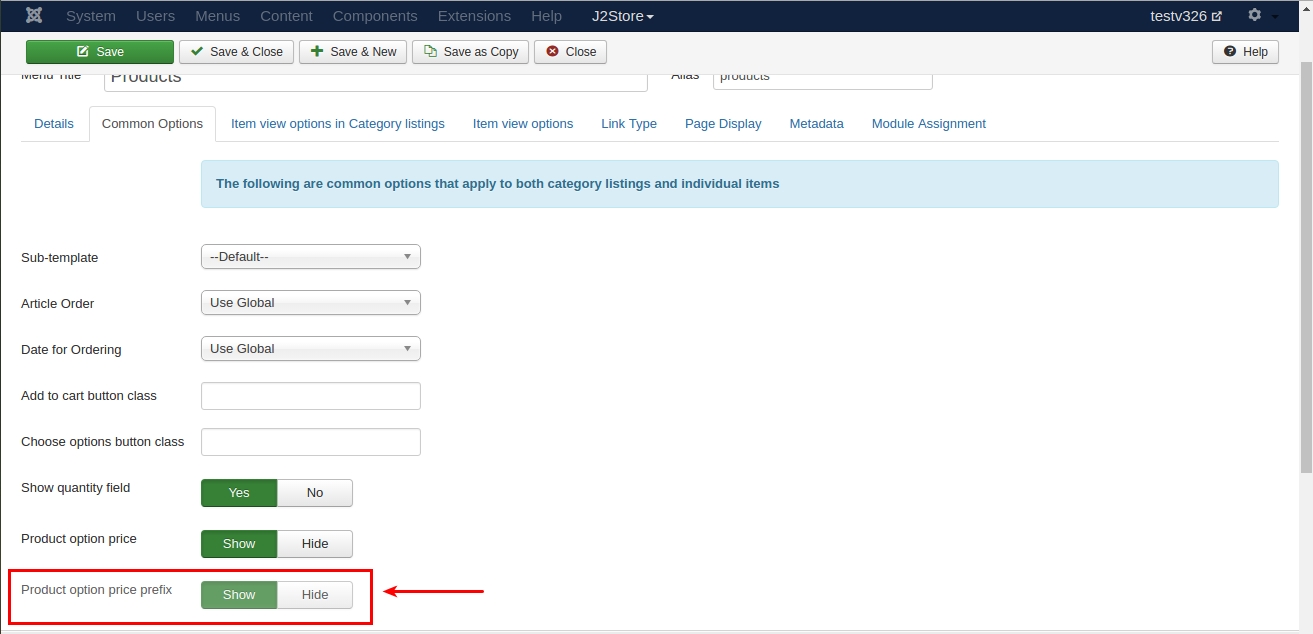Expand the Sub-template dropdown
Viewport: 1313px width, 634px height.
click(311, 257)
